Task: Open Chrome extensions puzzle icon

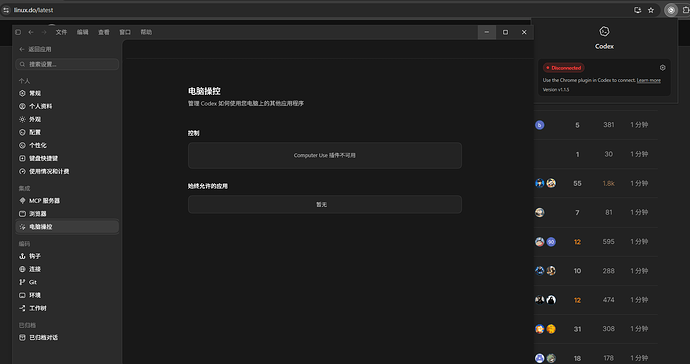Action: point(686,10)
